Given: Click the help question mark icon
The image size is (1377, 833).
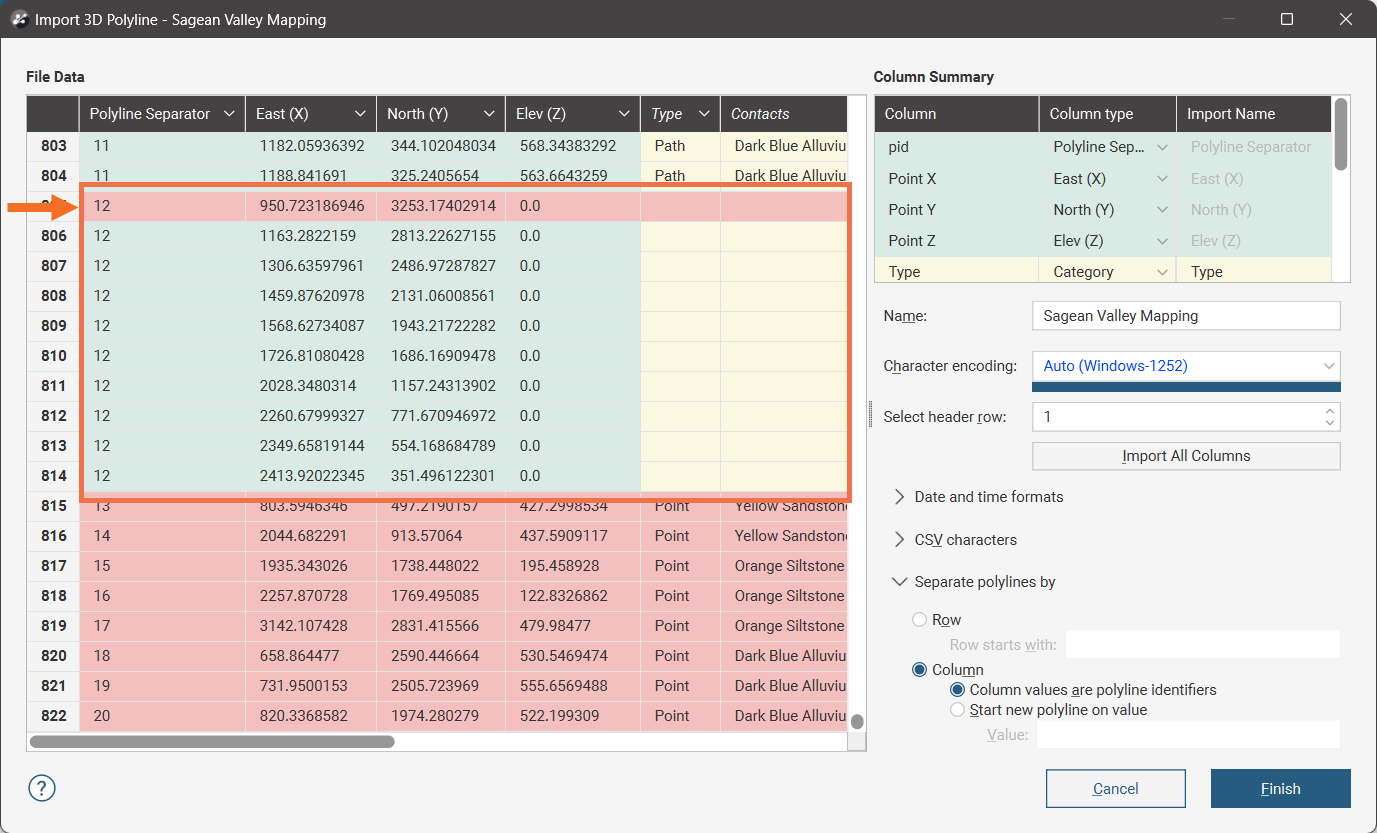Looking at the screenshot, I should 42,788.
